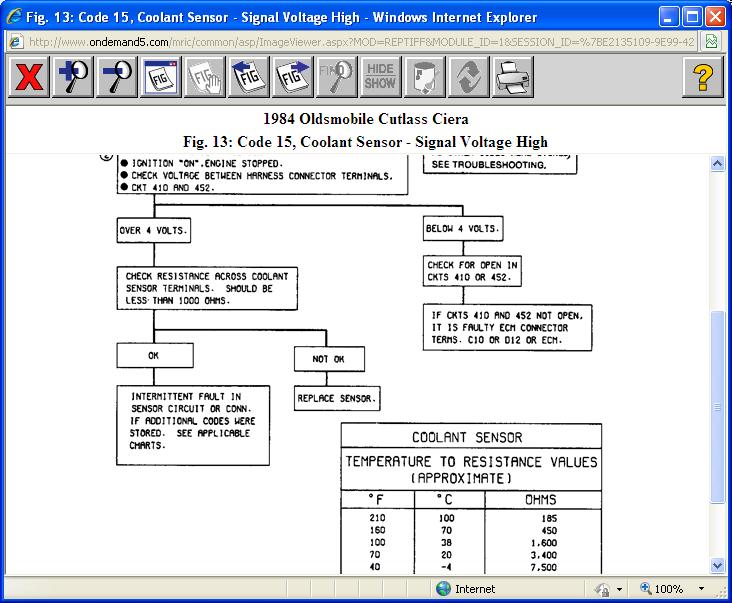Print the figure with the printer icon

(512, 77)
